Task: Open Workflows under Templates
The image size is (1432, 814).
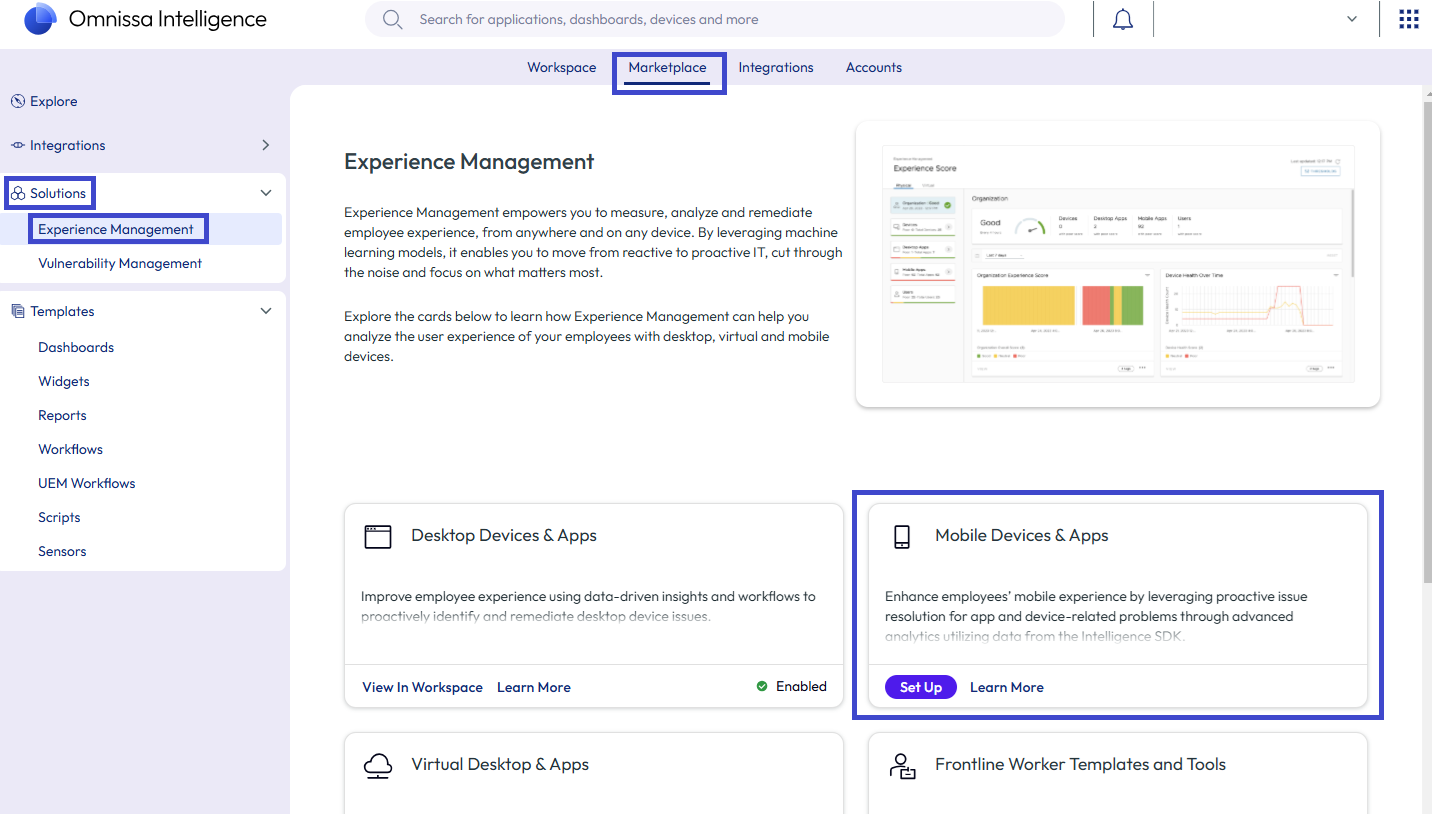Action: [x=71, y=449]
